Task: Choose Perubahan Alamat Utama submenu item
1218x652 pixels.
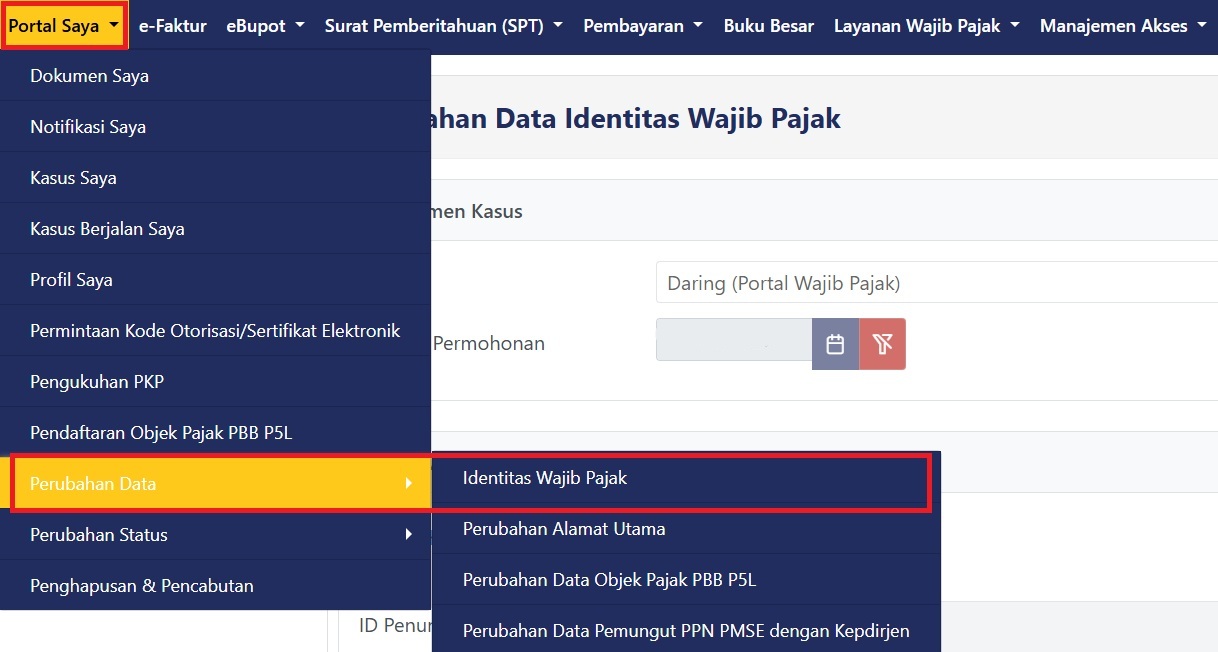Action: (x=564, y=529)
